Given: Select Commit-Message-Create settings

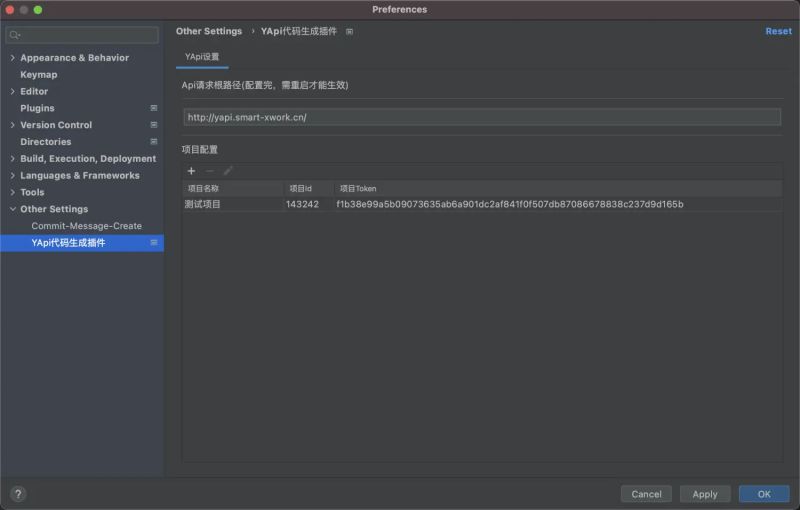Looking at the screenshot, I should (x=87, y=226).
